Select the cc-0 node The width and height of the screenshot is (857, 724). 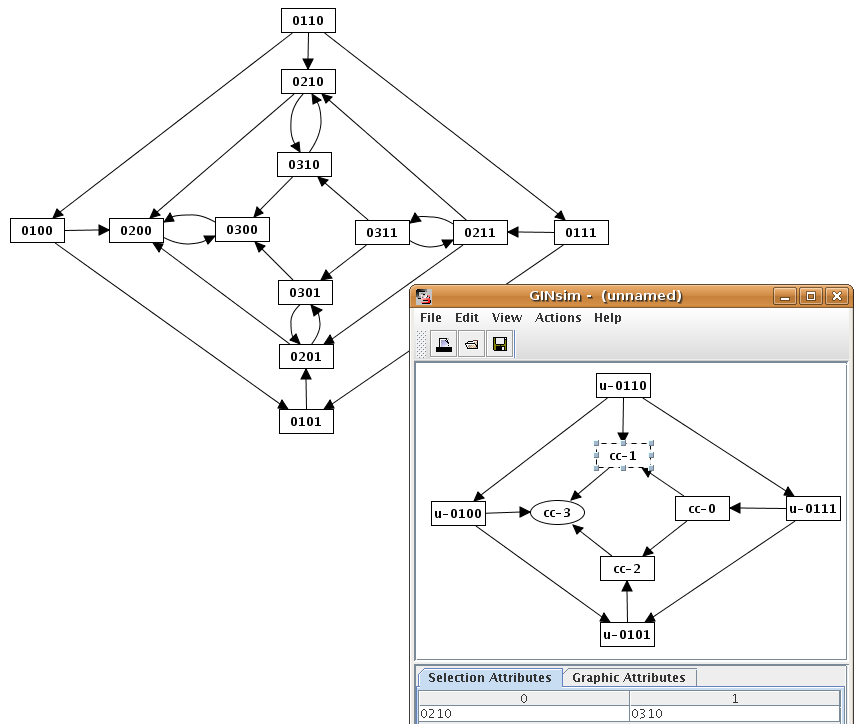(x=702, y=509)
